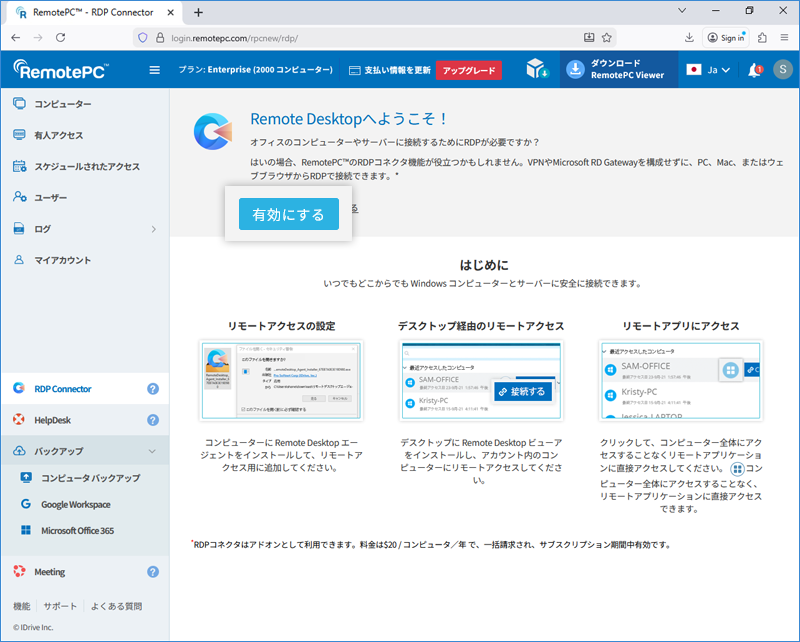Viewport: 800px width, 642px height.
Task: Open the Ja language dropdown
Action: tap(708, 69)
